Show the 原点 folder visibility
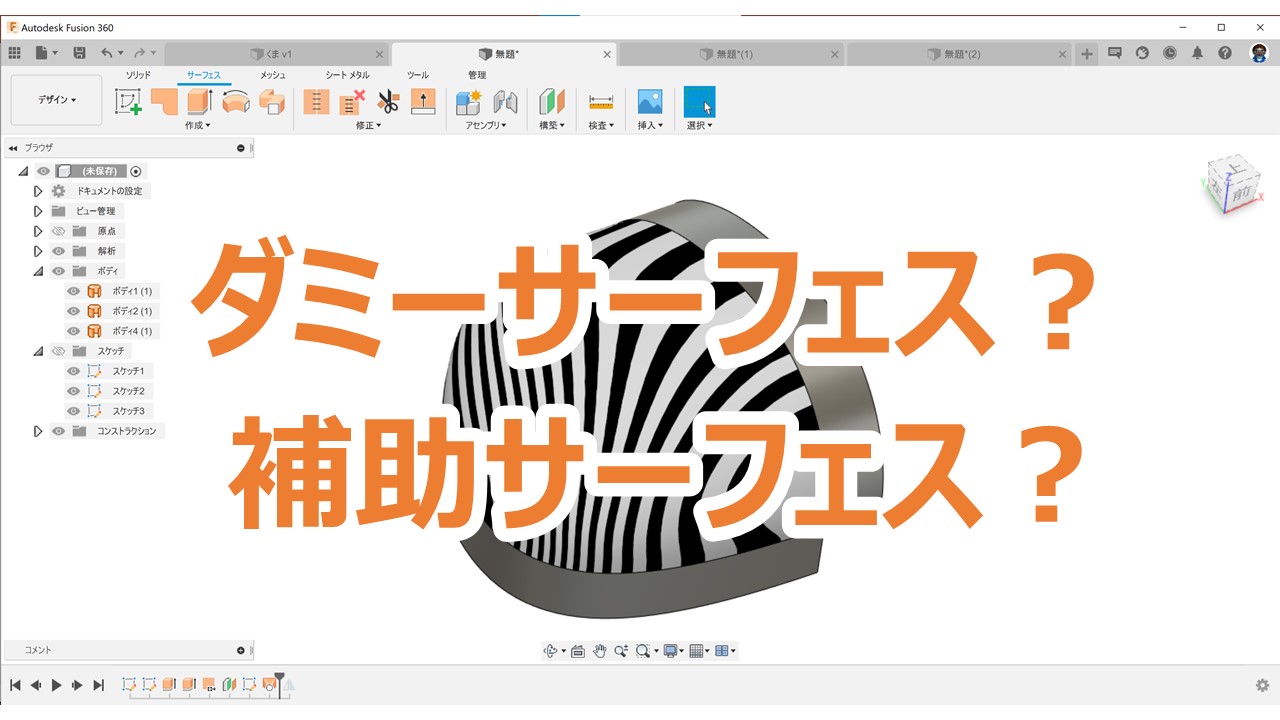 click(x=58, y=231)
